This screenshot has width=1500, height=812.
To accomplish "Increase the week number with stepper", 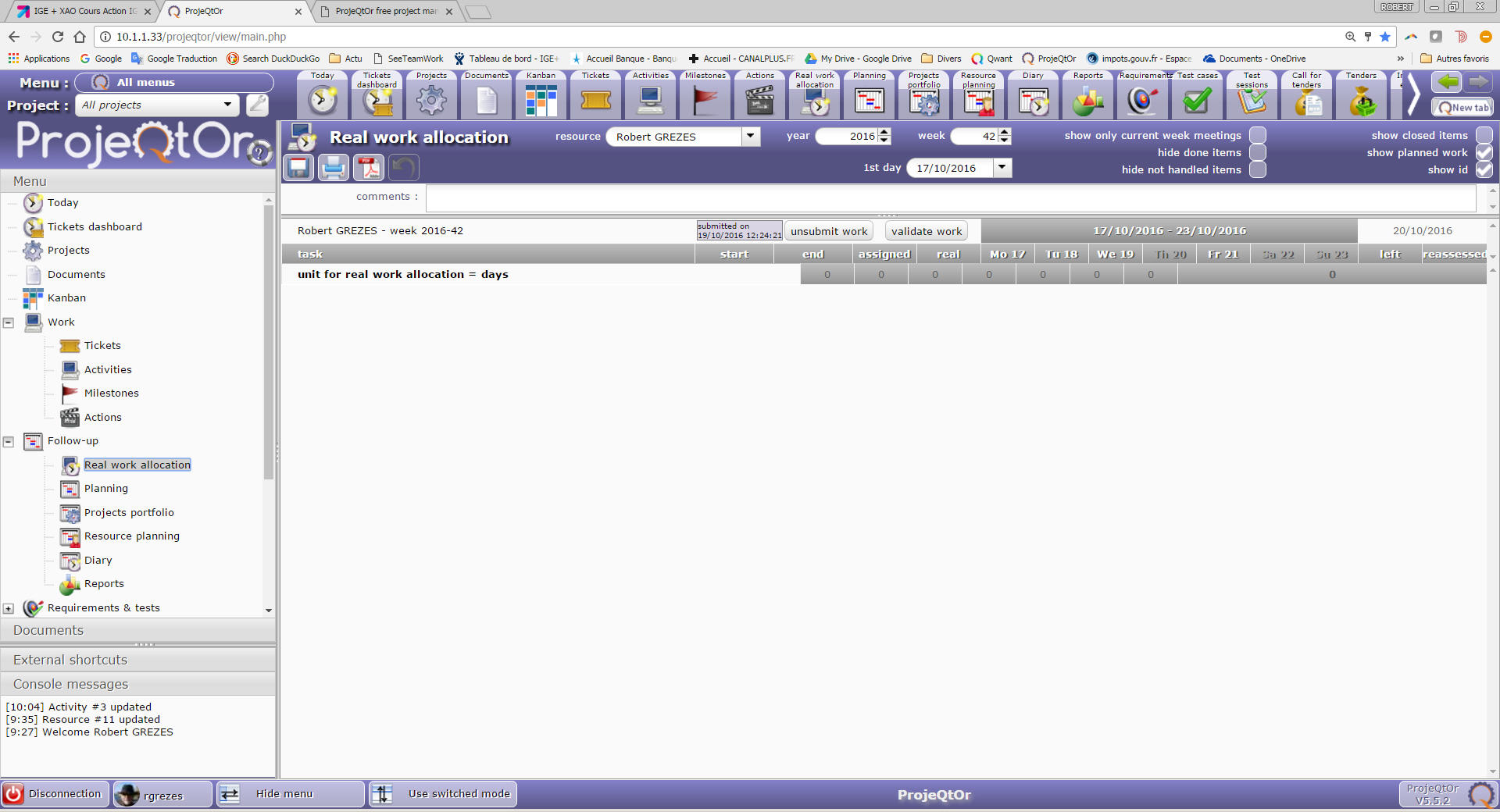I will click(x=1005, y=132).
